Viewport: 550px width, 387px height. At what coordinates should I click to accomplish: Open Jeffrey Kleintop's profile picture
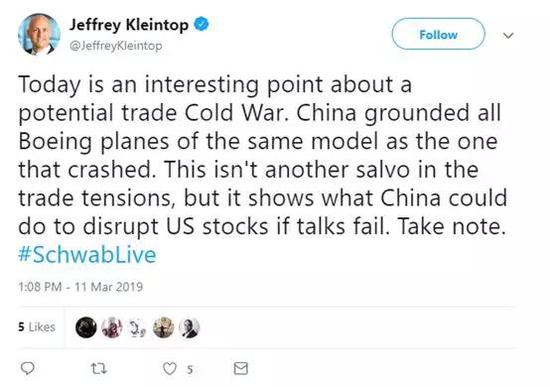39,34
